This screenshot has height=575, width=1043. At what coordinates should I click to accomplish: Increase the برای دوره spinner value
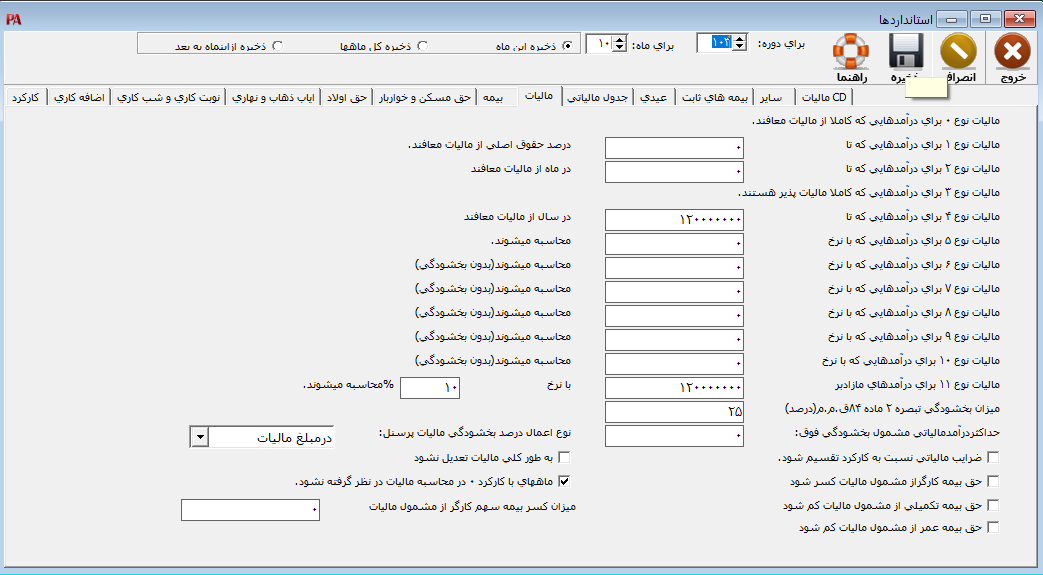tap(741, 39)
